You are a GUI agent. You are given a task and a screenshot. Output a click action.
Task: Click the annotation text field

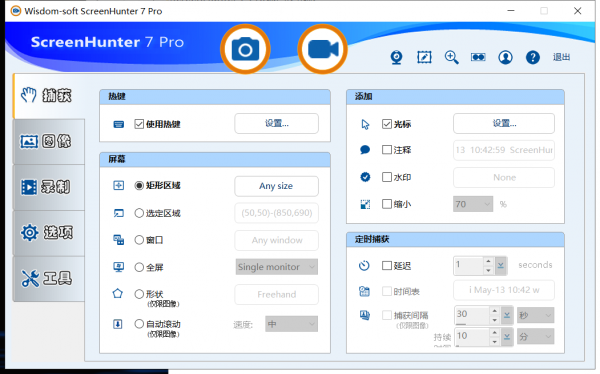[504, 150]
